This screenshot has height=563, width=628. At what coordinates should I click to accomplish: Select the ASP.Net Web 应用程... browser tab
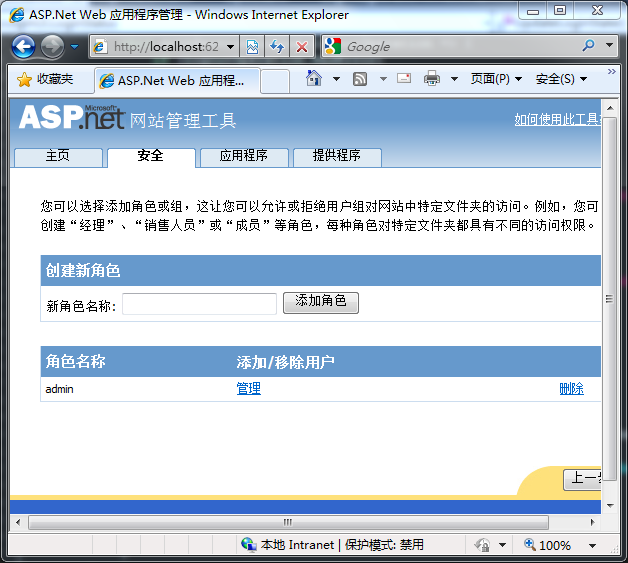(178, 80)
